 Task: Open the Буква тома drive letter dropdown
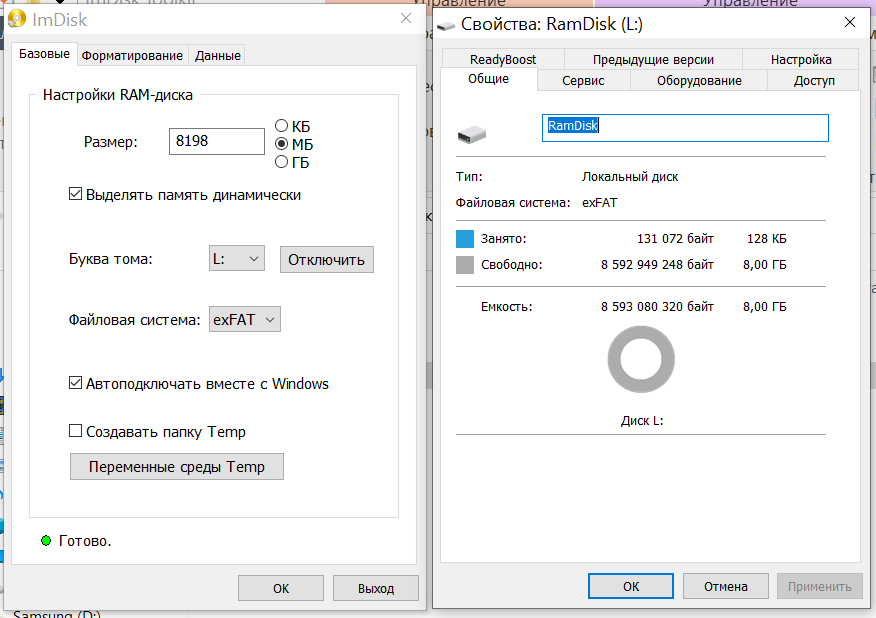pos(237,259)
